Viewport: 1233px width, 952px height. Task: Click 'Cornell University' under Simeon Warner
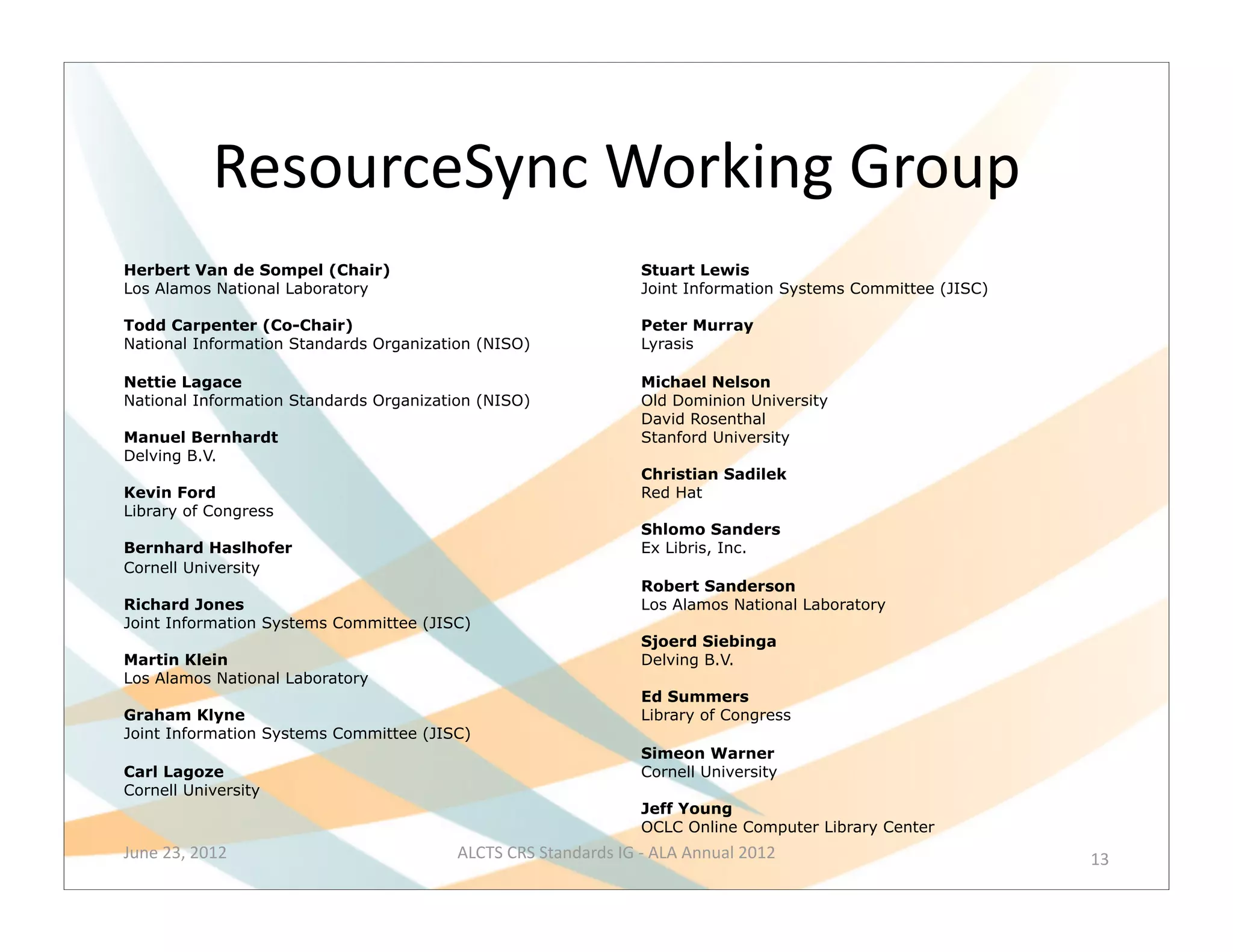(x=709, y=772)
